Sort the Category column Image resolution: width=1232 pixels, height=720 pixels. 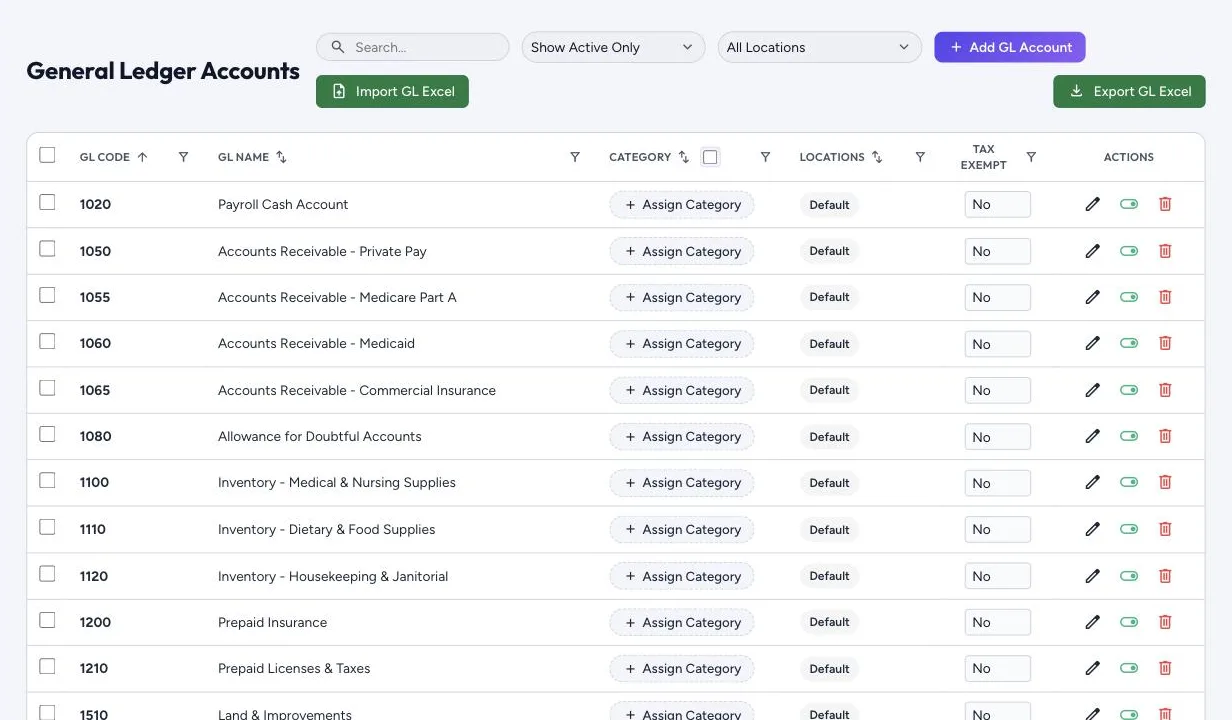684,157
